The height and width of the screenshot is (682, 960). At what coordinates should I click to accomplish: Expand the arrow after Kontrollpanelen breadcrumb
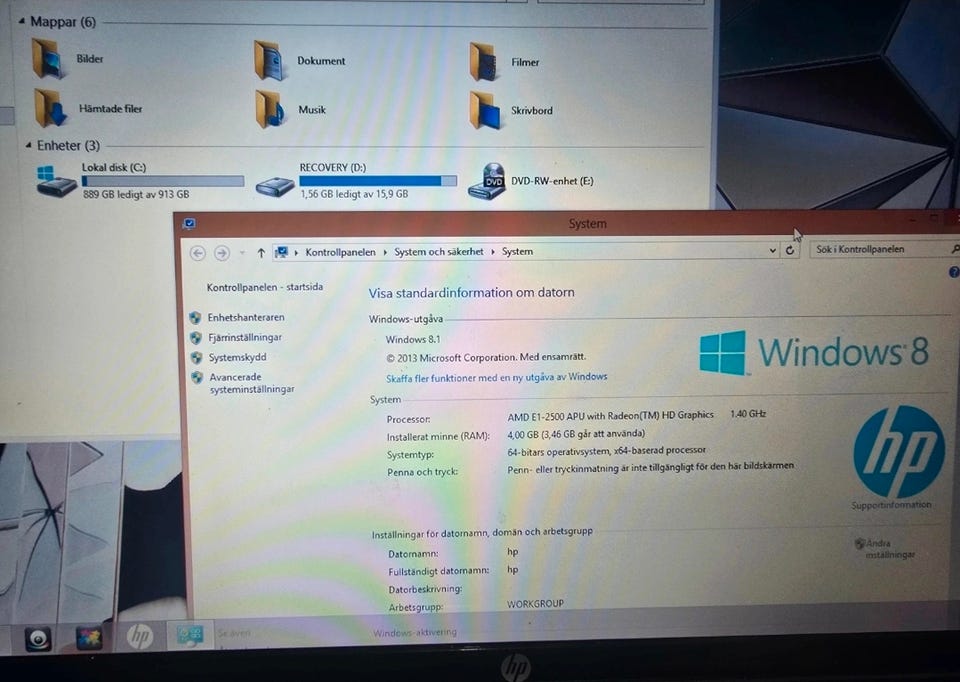[x=385, y=252]
